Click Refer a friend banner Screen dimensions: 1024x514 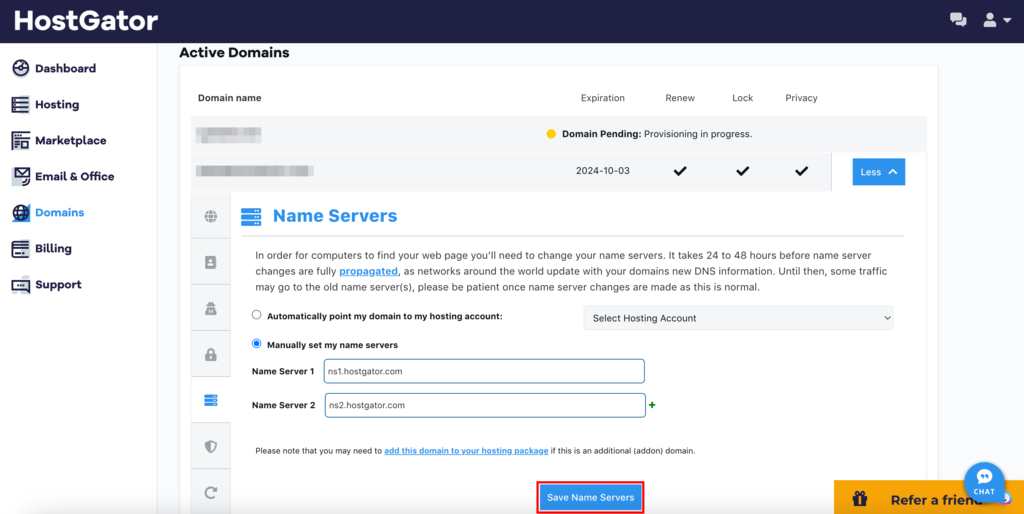929,498
